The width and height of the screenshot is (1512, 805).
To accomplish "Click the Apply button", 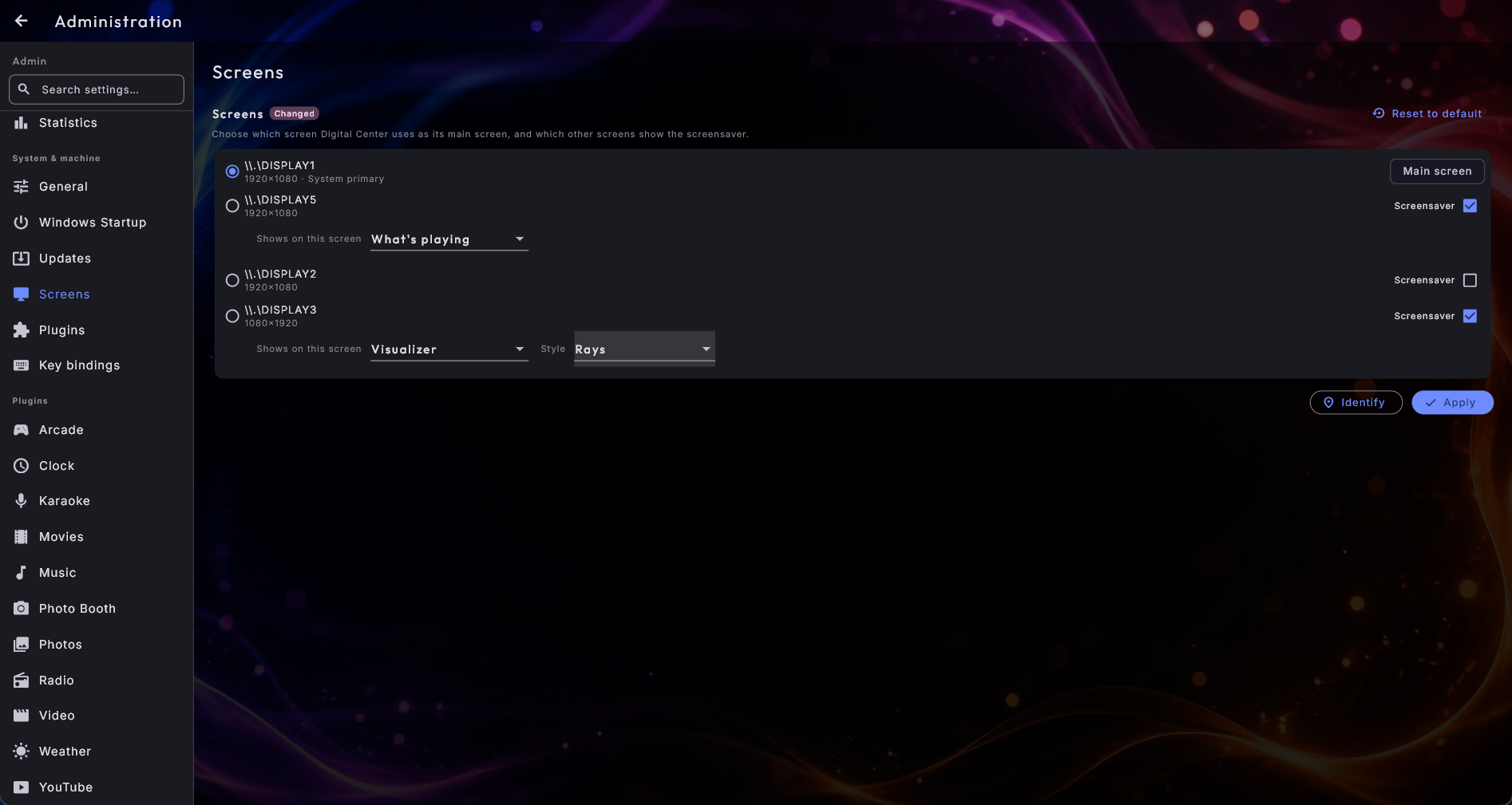I will click(x=1452, y=403).
